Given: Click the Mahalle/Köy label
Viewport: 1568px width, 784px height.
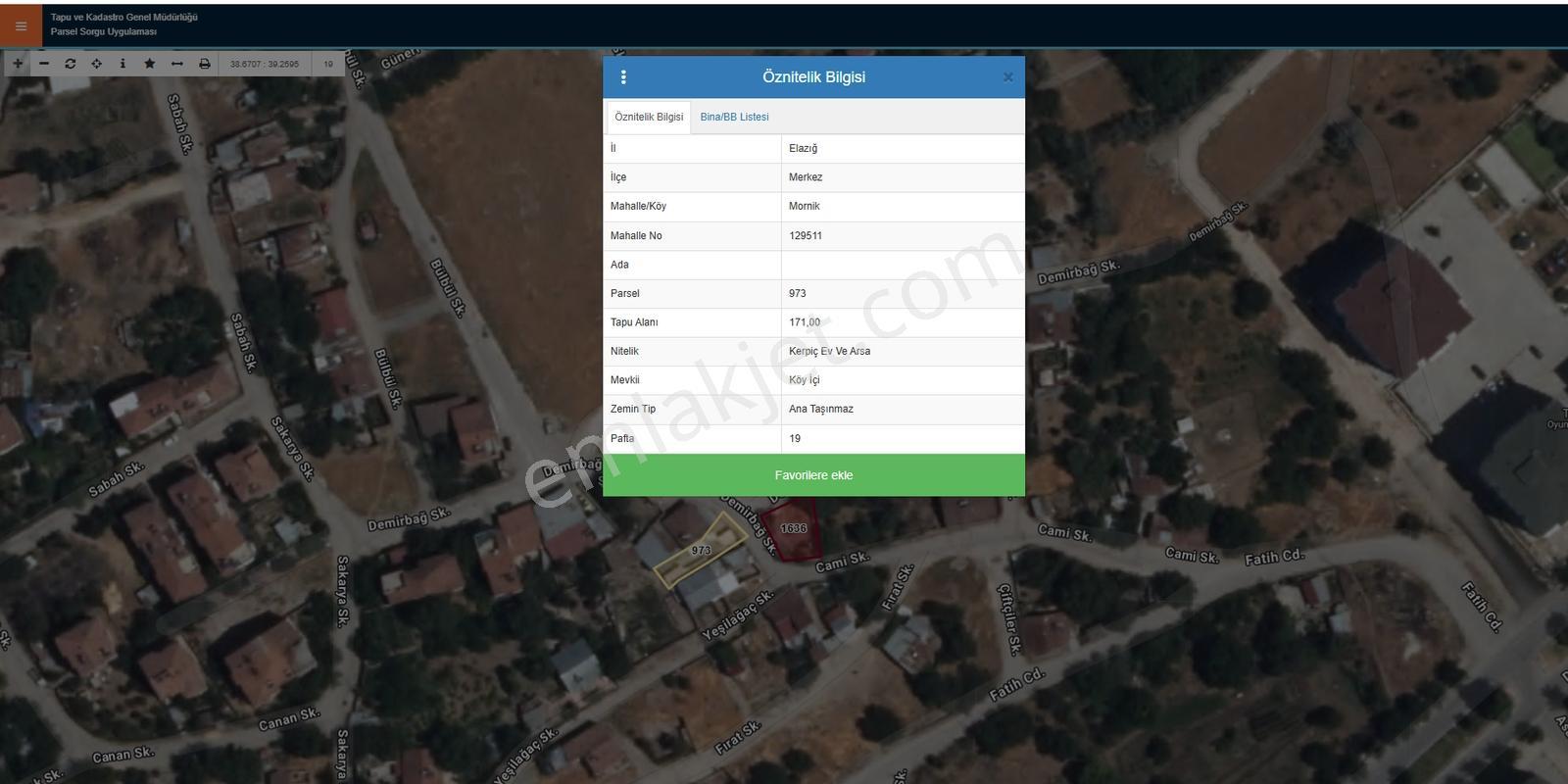Looking at the screenshot, I should tap(638, 206).
